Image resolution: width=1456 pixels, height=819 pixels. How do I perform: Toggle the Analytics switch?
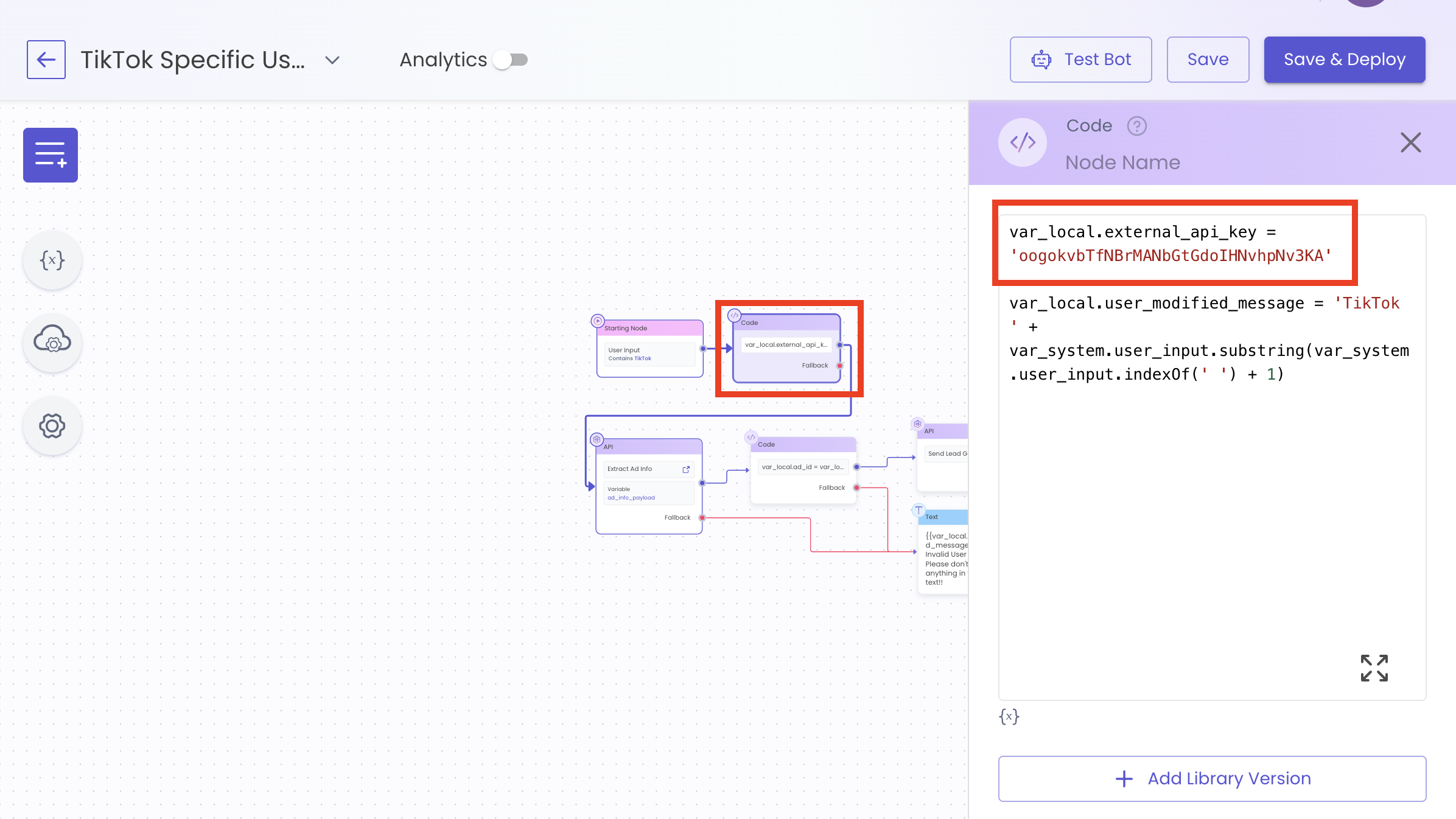(511, 60)
